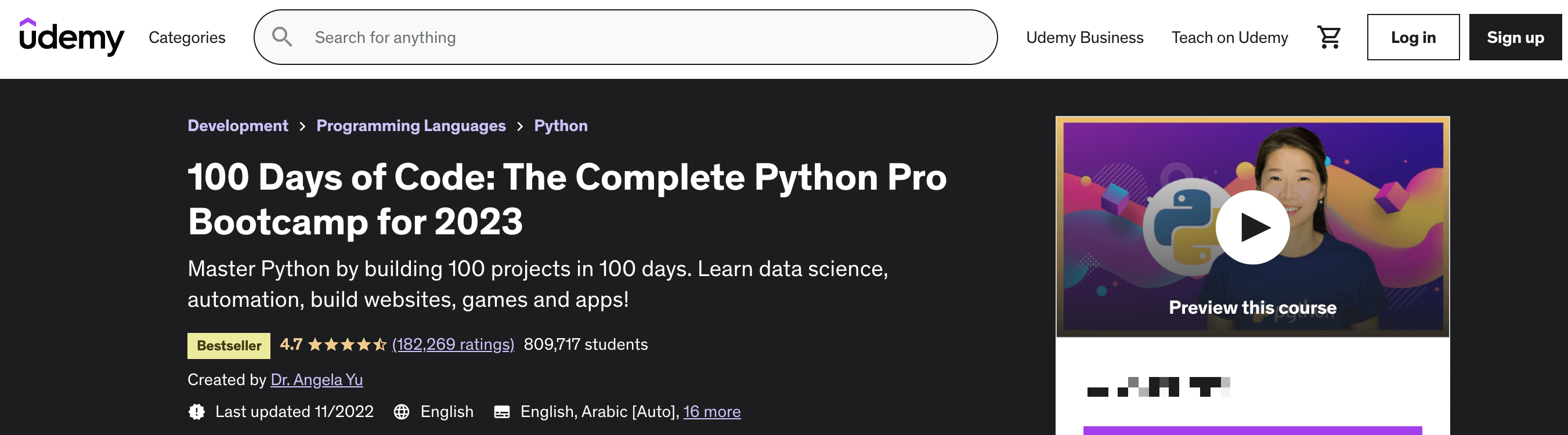Click the Sign up button
Image resolution: width=1568 pixels, height=435 pixels.
pos(1515,37)
